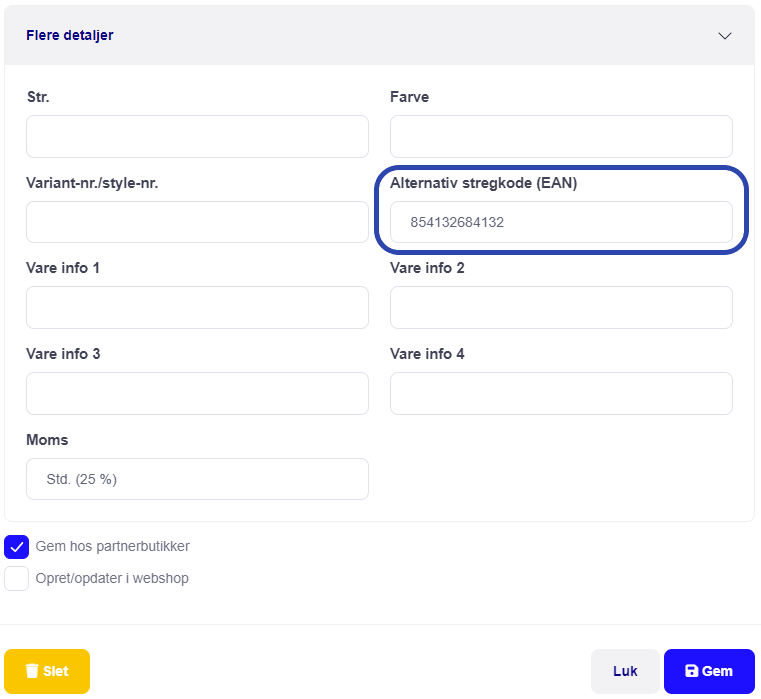Click the Flere detaljer section header
Viewport: 761px width, 699px height.
380,35
